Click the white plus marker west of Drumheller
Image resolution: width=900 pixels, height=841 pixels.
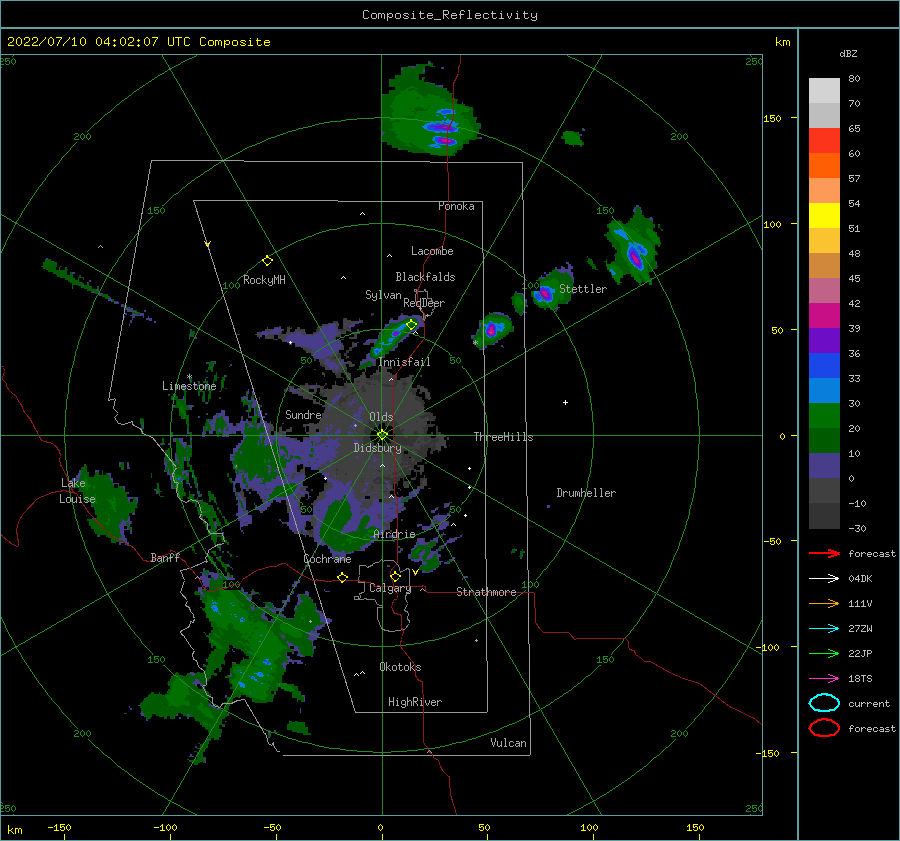pos(565,402)
